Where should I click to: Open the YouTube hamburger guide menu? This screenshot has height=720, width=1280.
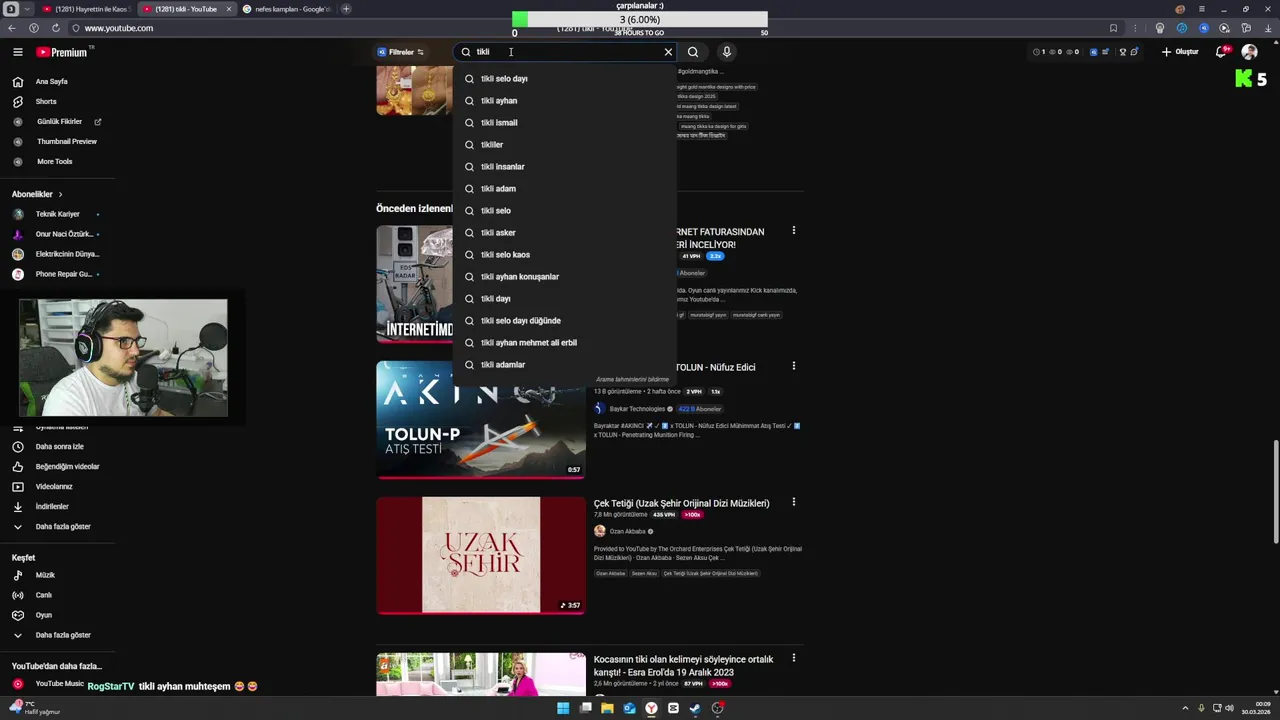(18, 52)
